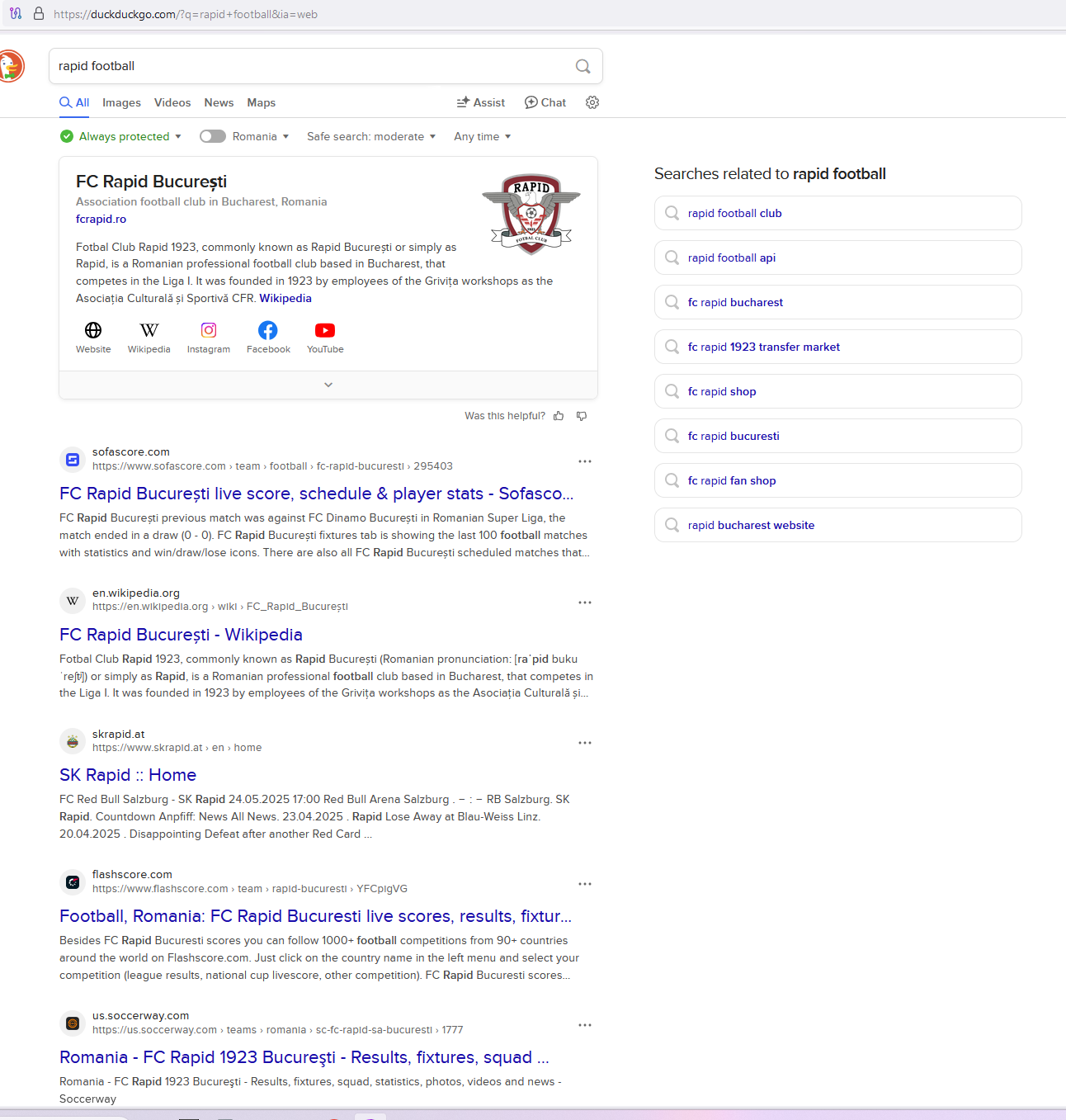The width and height of the screenshot is (1066, 1120).
Task: Click the FC Rapid club crest image
Action: coord(531,214)
